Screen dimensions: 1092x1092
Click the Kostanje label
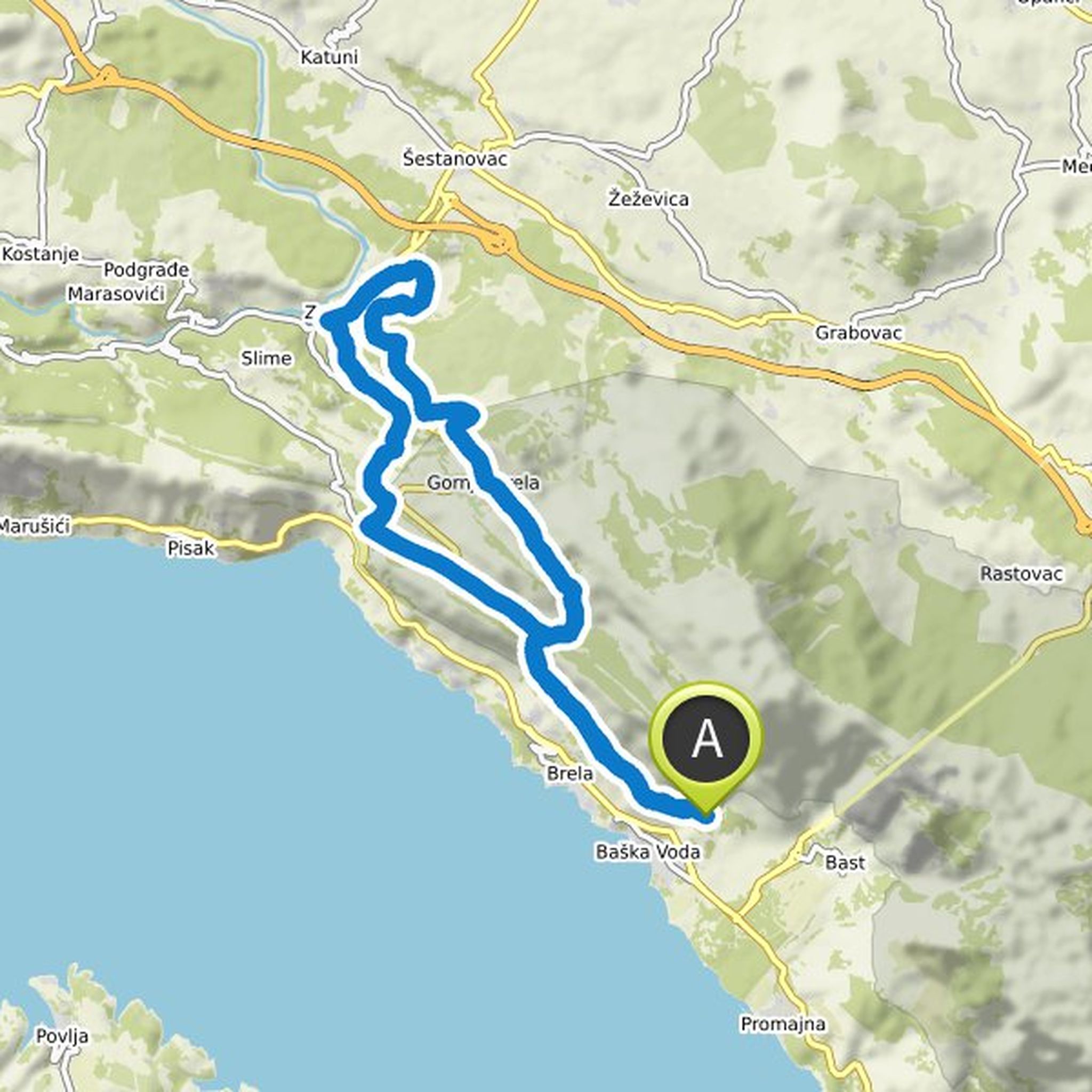pyautogui.click(x=39, y=254)
